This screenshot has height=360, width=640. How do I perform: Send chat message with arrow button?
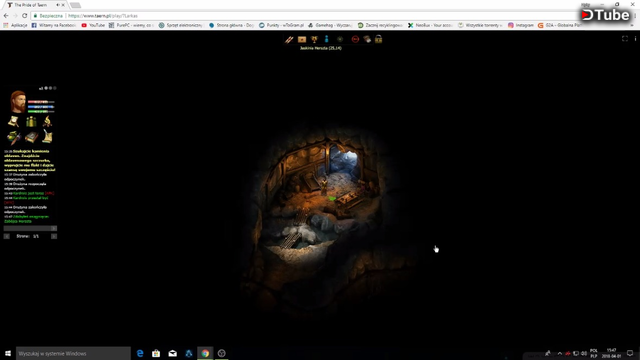click(54, 229)
